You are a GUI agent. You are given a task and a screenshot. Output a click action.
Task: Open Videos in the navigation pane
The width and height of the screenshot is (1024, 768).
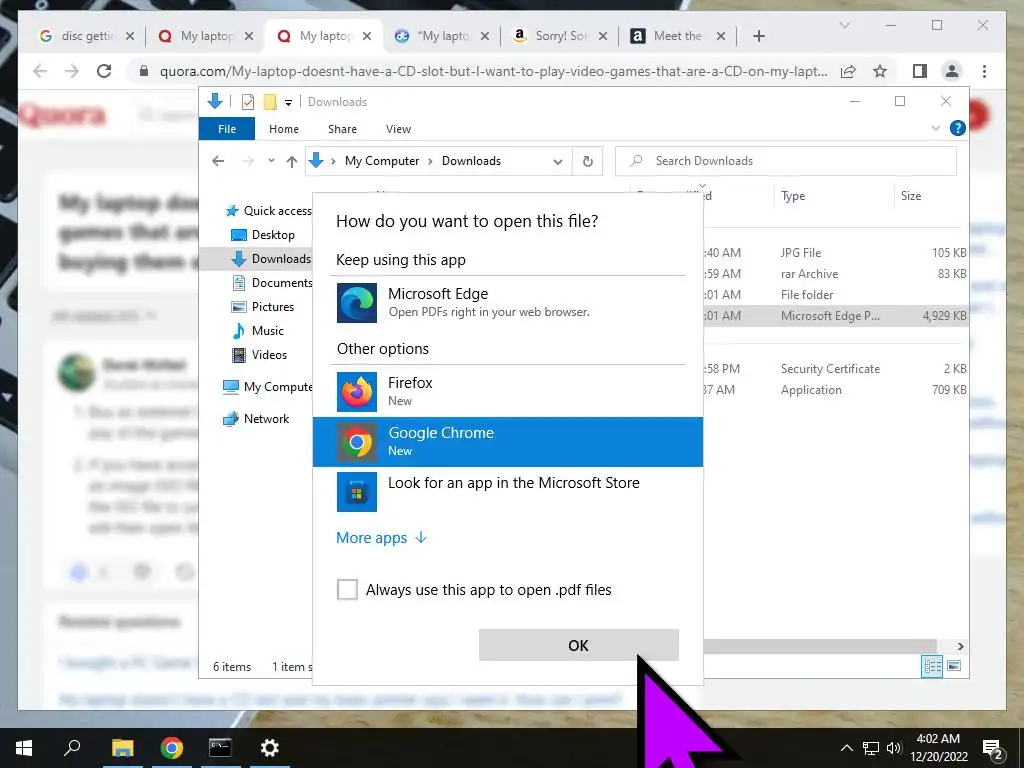click(x=260, y=355)
